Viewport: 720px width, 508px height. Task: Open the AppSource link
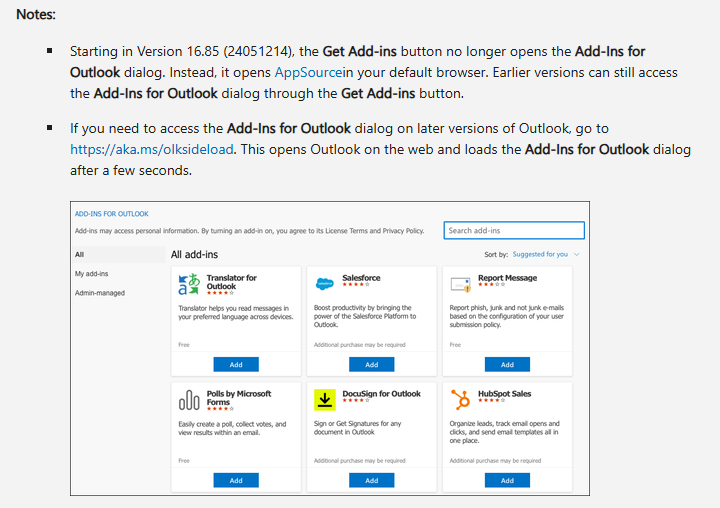[x=308, y=73]
